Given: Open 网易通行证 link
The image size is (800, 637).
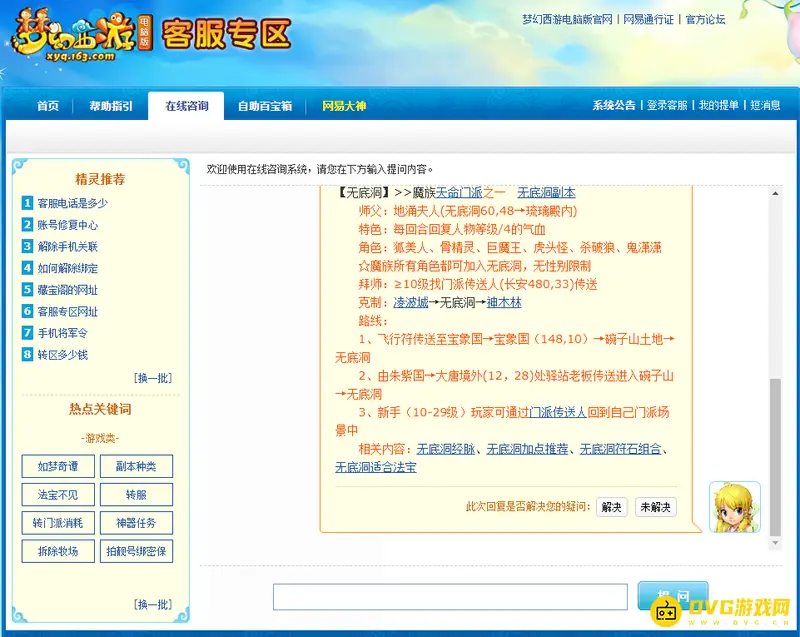Looking at the screenshot, I should 648,19.
